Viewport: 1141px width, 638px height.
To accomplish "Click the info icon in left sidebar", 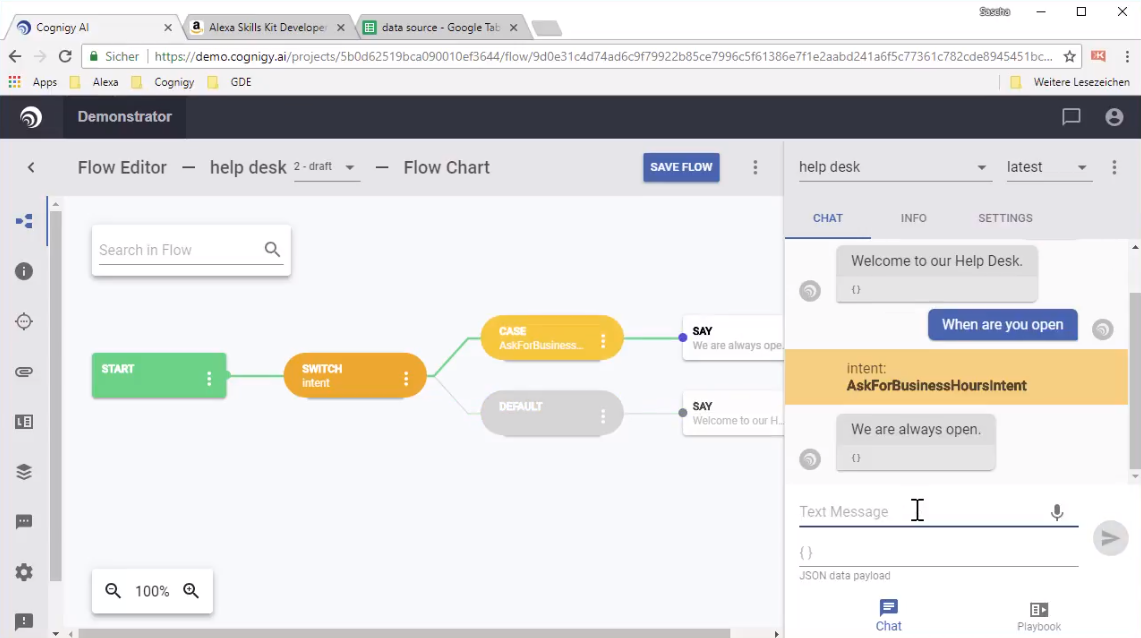I will click(x=24, y=271).
